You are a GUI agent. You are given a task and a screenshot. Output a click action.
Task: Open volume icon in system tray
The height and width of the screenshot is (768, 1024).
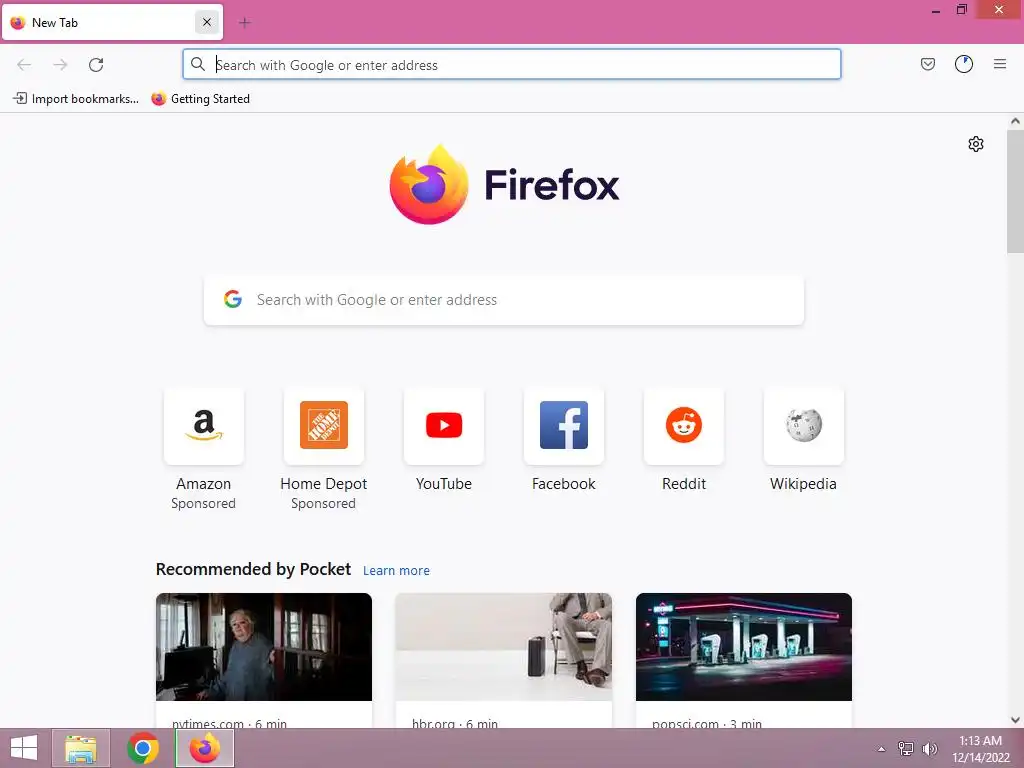[930, 749]
